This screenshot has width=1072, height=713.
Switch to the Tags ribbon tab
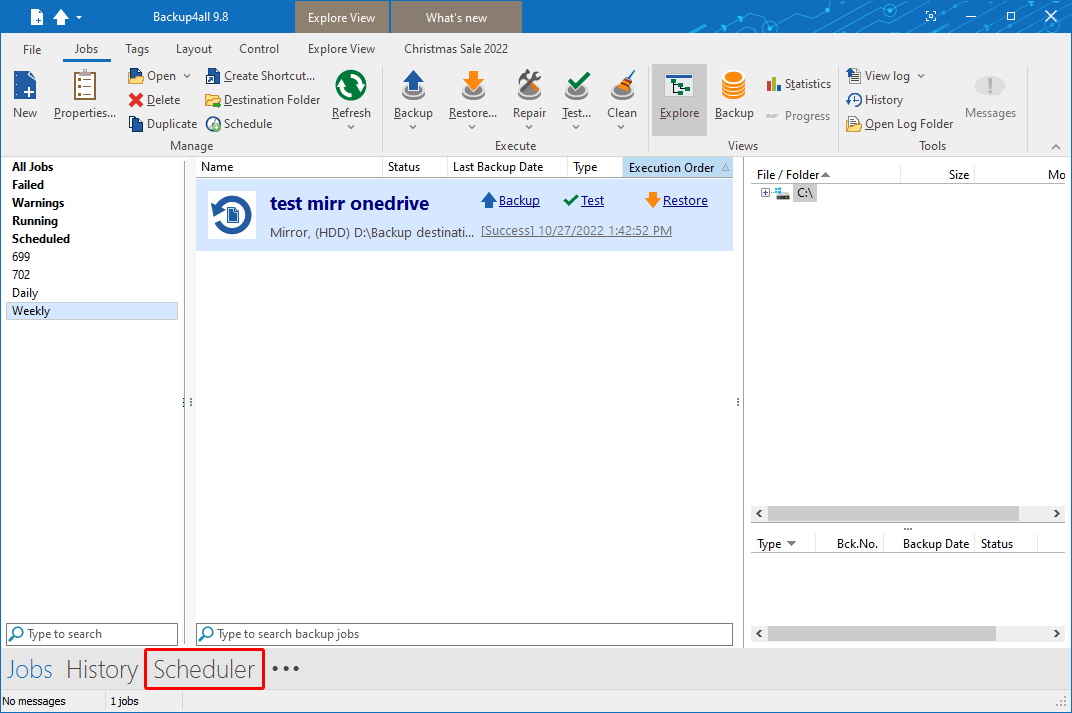point(137,48)
